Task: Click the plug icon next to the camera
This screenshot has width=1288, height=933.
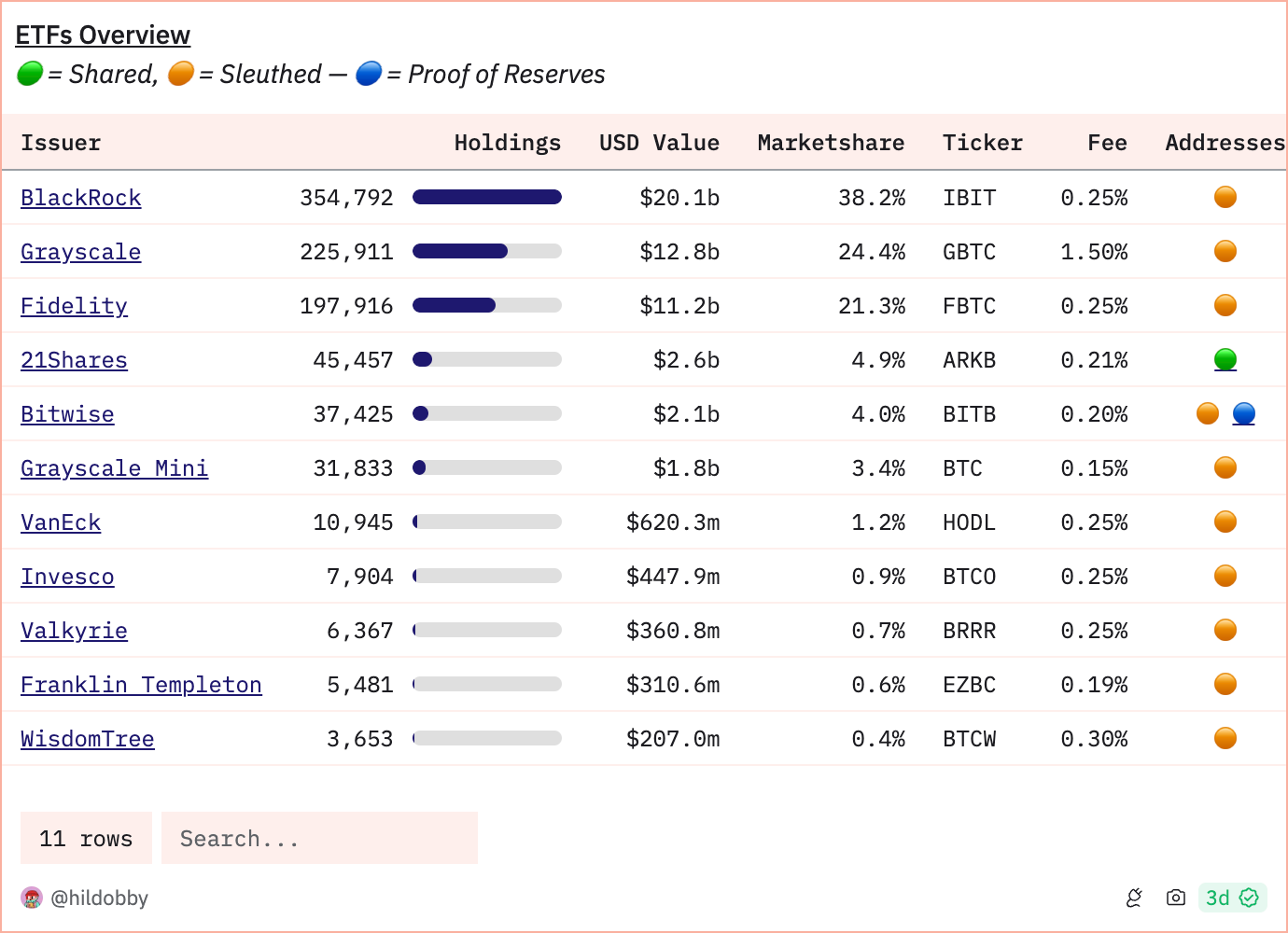Action: pos(1134,898)
